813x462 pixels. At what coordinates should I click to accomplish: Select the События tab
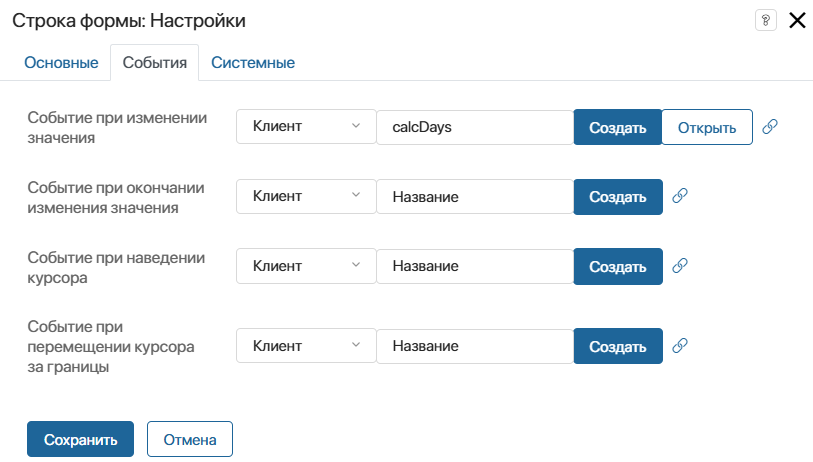154,62
